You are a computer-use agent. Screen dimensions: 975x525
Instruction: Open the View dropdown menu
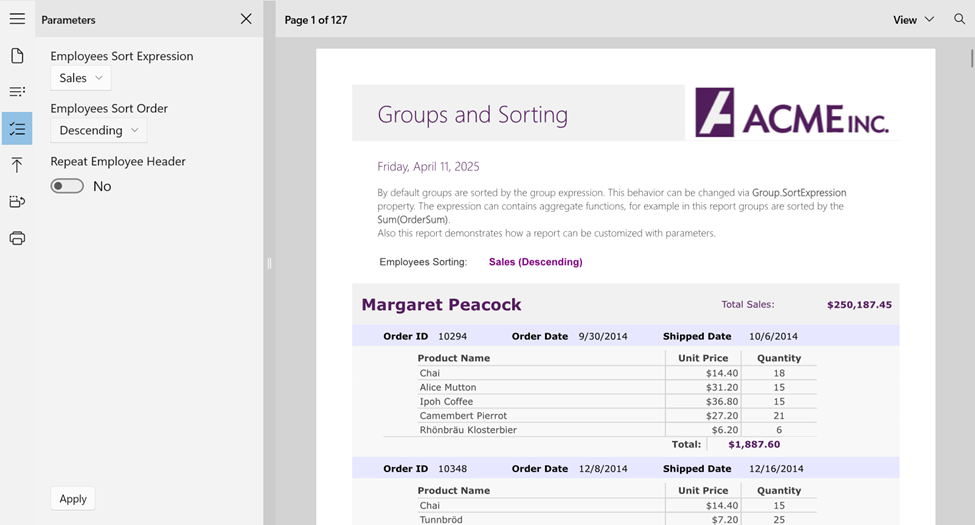pos(913,20)
